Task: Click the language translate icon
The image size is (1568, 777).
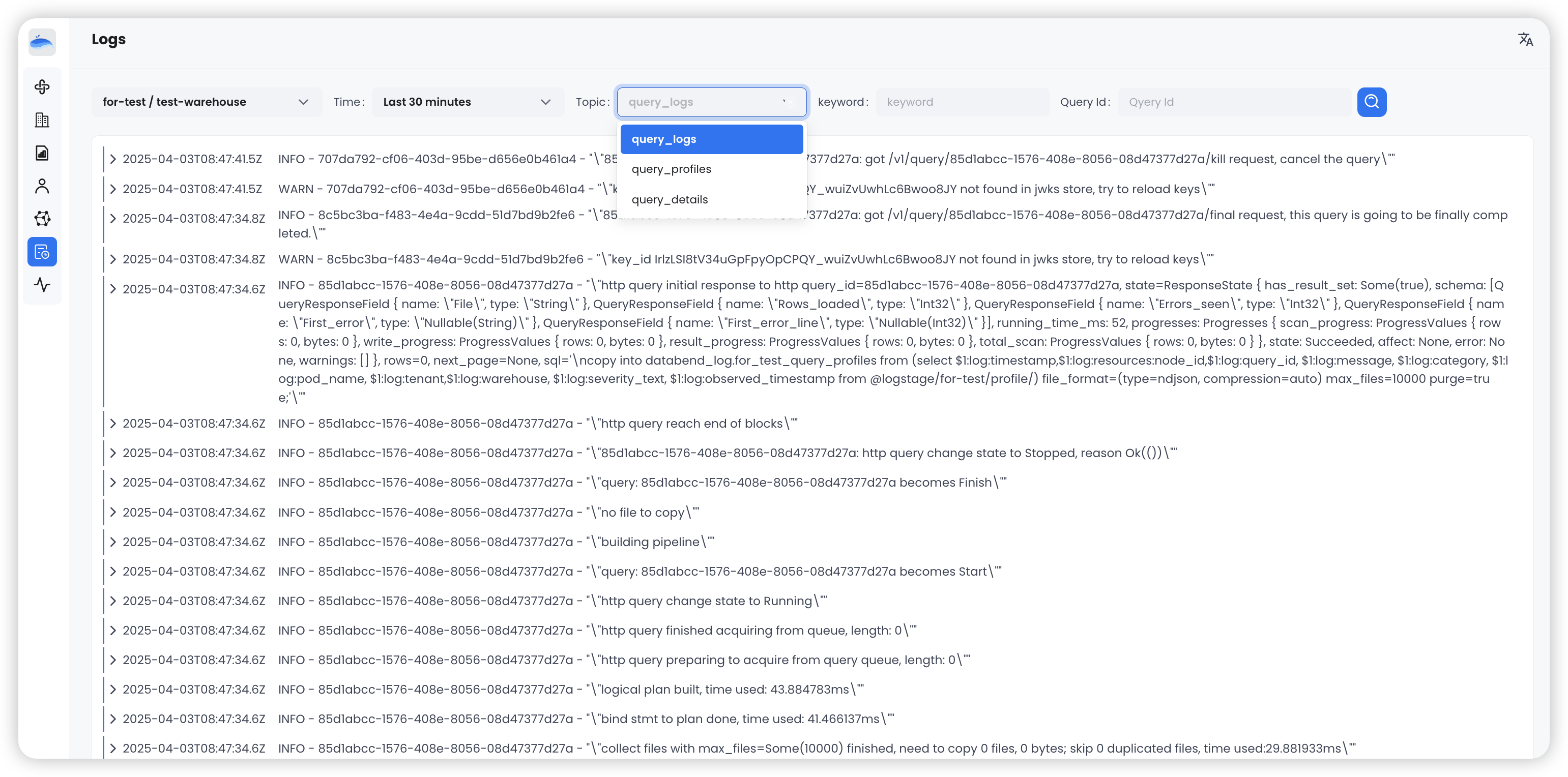Action: pos(1525,40)
